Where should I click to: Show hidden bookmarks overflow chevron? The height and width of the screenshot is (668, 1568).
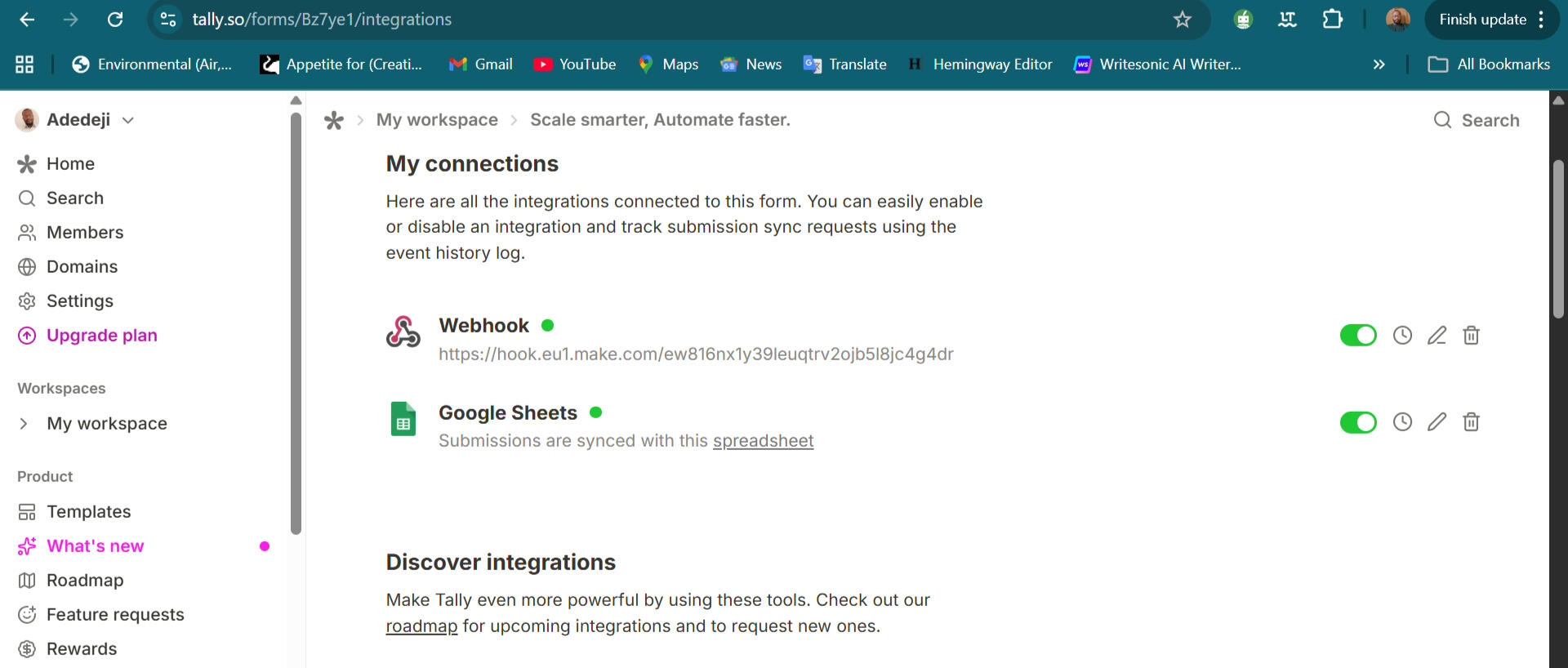point(1379,65)
